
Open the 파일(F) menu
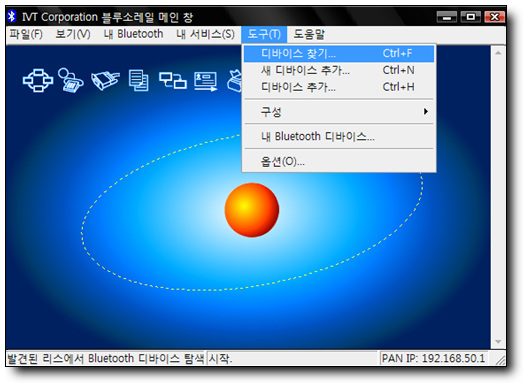tap(26, 34)
